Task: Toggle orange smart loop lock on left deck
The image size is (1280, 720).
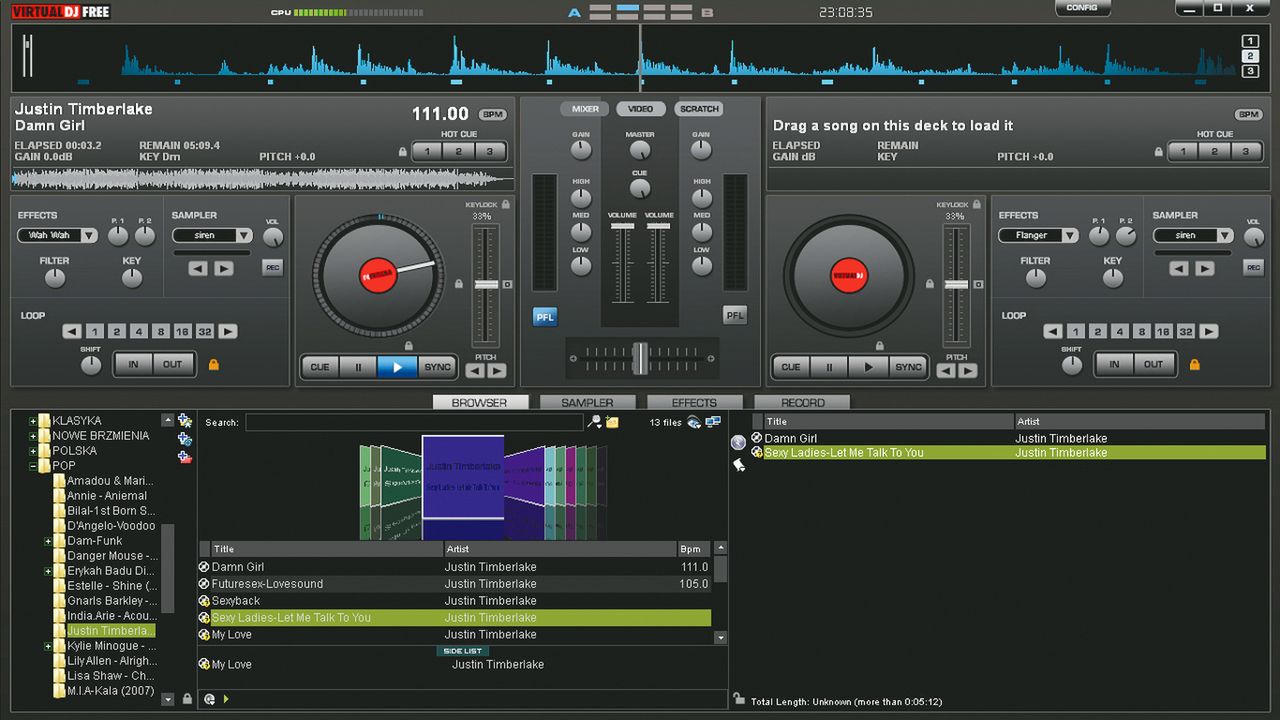Action: click(x=213, y=365)
